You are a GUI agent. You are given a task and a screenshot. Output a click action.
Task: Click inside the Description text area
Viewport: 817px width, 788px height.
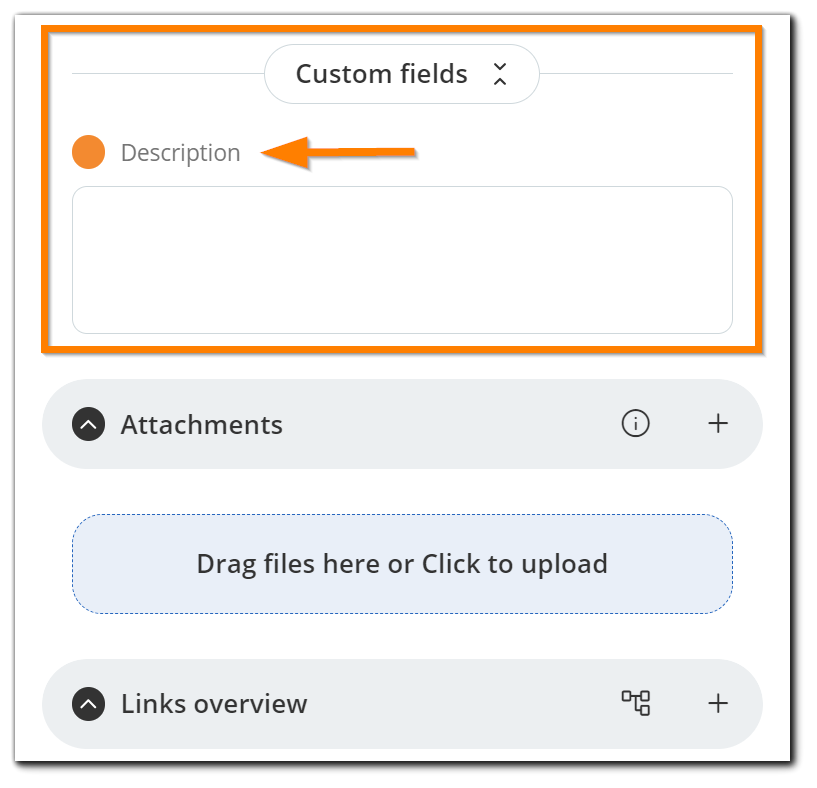[x=402, y=258]
